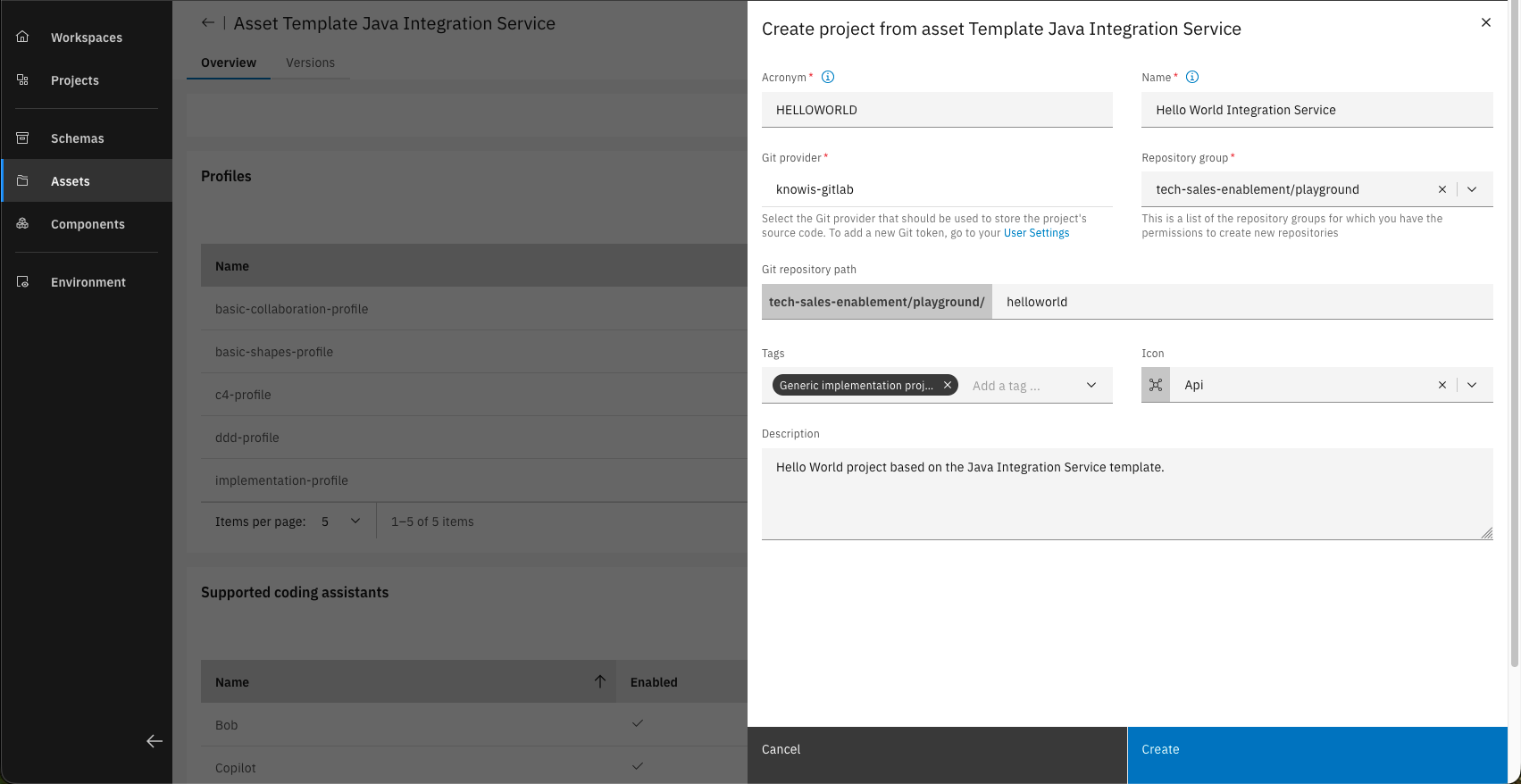Expand the Icon dropdown chevron
The width and height of the screenshot is (1521, 784).
tap(1472, 385)
